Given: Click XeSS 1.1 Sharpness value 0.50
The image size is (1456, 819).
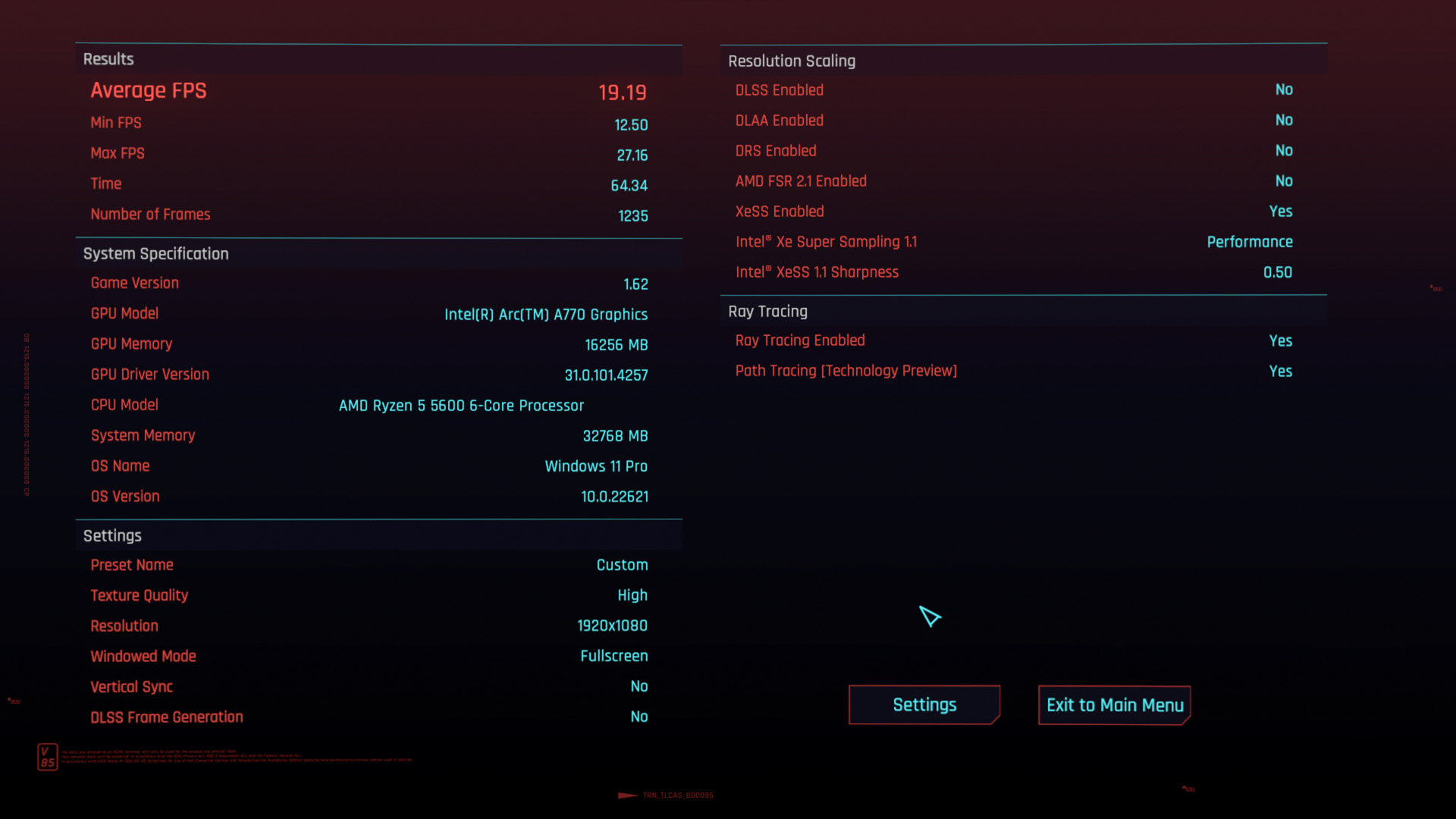Looking at the screenshot, I should [1277, 272].
